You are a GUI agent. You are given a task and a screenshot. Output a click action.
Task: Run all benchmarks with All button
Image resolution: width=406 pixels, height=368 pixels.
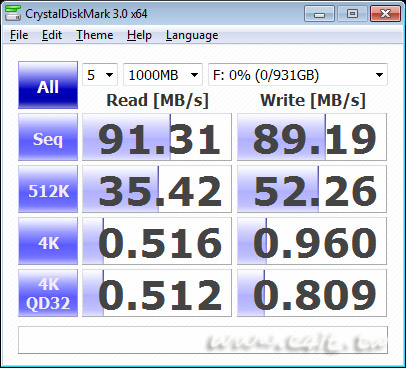[48, 85]
